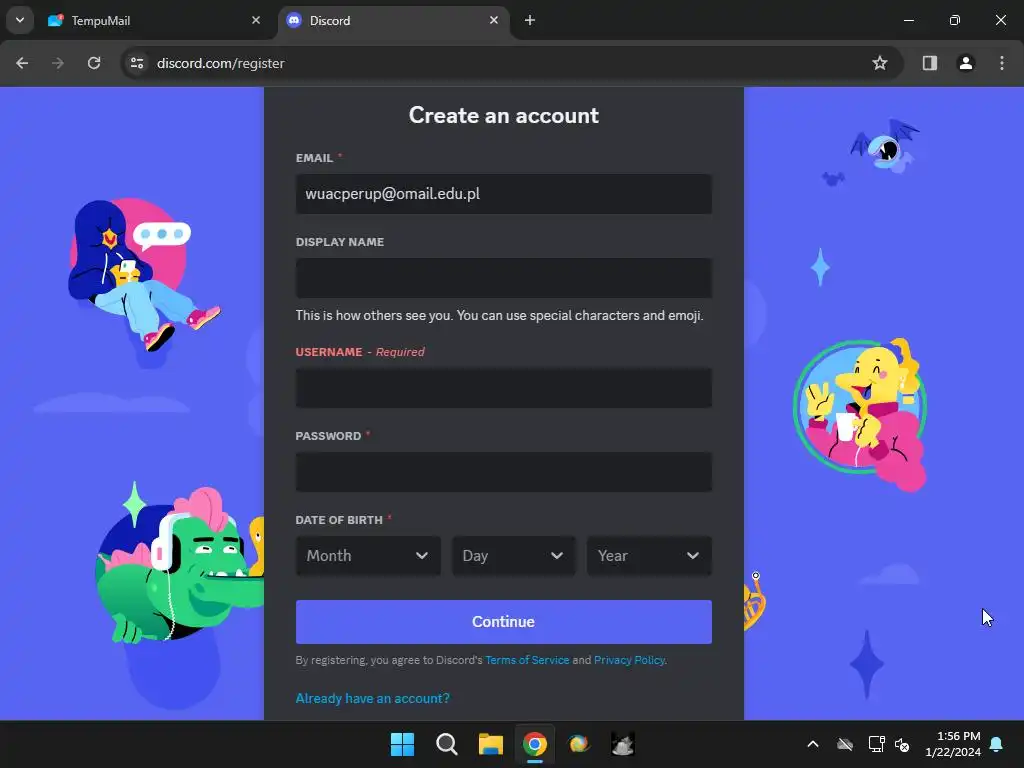
Task: Show hidden system tray icons
Action: [813, 744]
